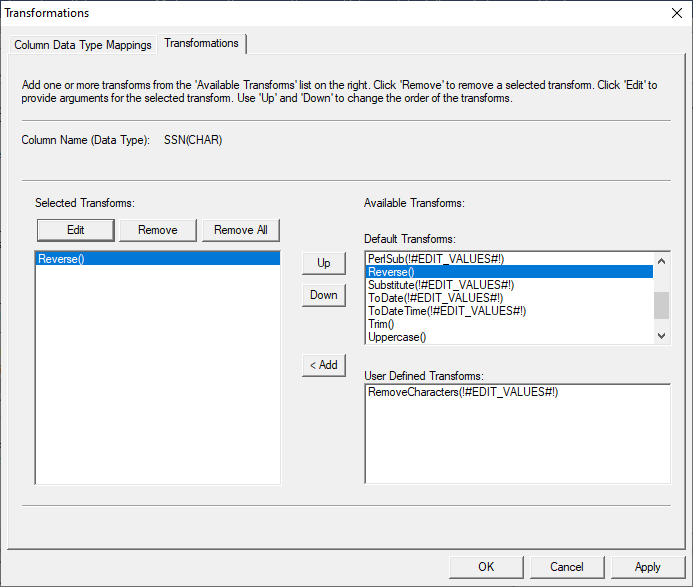Viewport: 693px width, 587px height.
Task: Select the Transformations tab
Action: tap(202, 43)
